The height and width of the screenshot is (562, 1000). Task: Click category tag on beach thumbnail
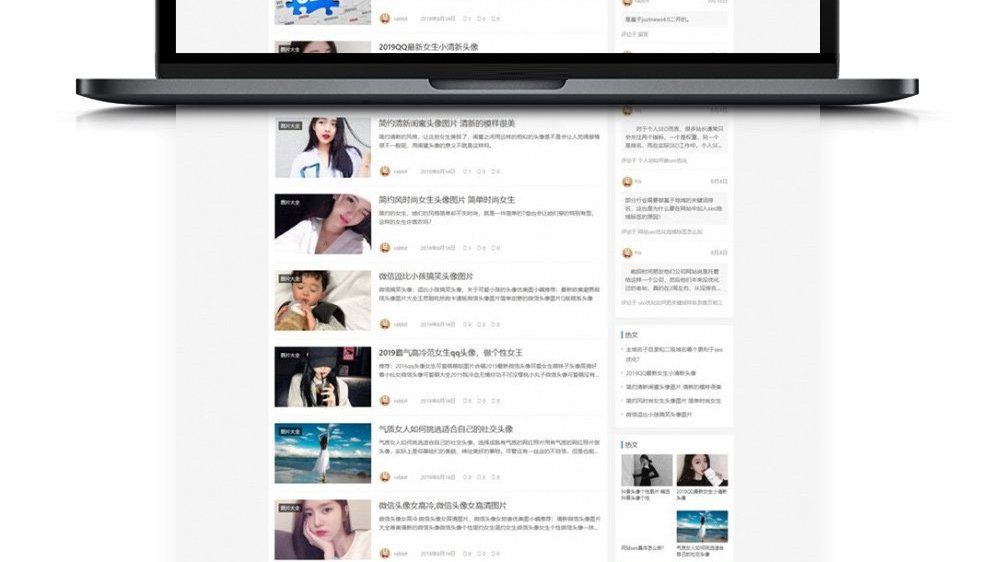pyautogui.click(x=290, y=432)
